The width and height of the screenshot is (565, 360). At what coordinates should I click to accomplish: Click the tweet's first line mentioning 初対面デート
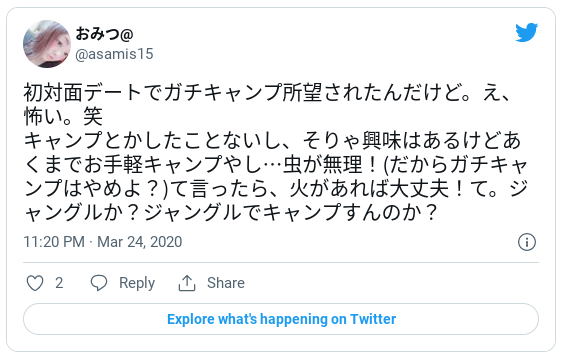pyautogui.click(x=267, y=92)
